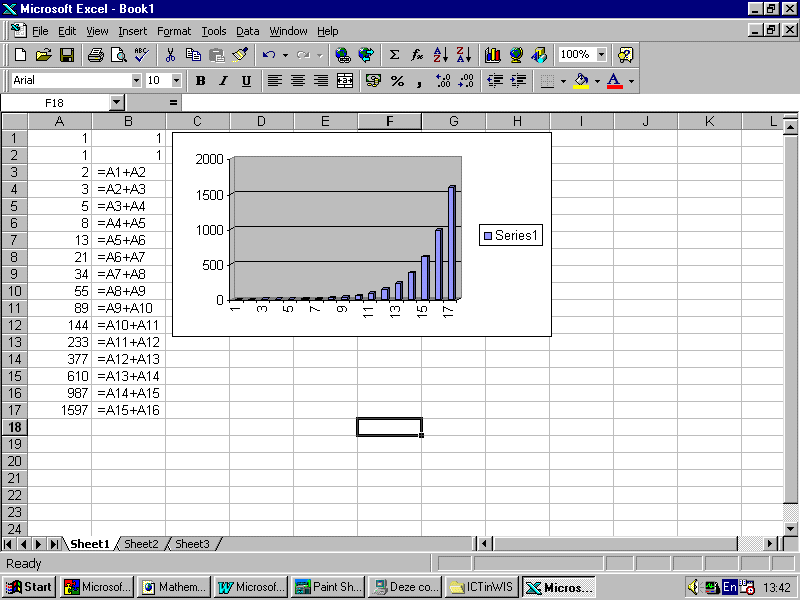Apply currency style formatting
The height and width of the screenshot is (600, 800).
click(x=373, y=81)
